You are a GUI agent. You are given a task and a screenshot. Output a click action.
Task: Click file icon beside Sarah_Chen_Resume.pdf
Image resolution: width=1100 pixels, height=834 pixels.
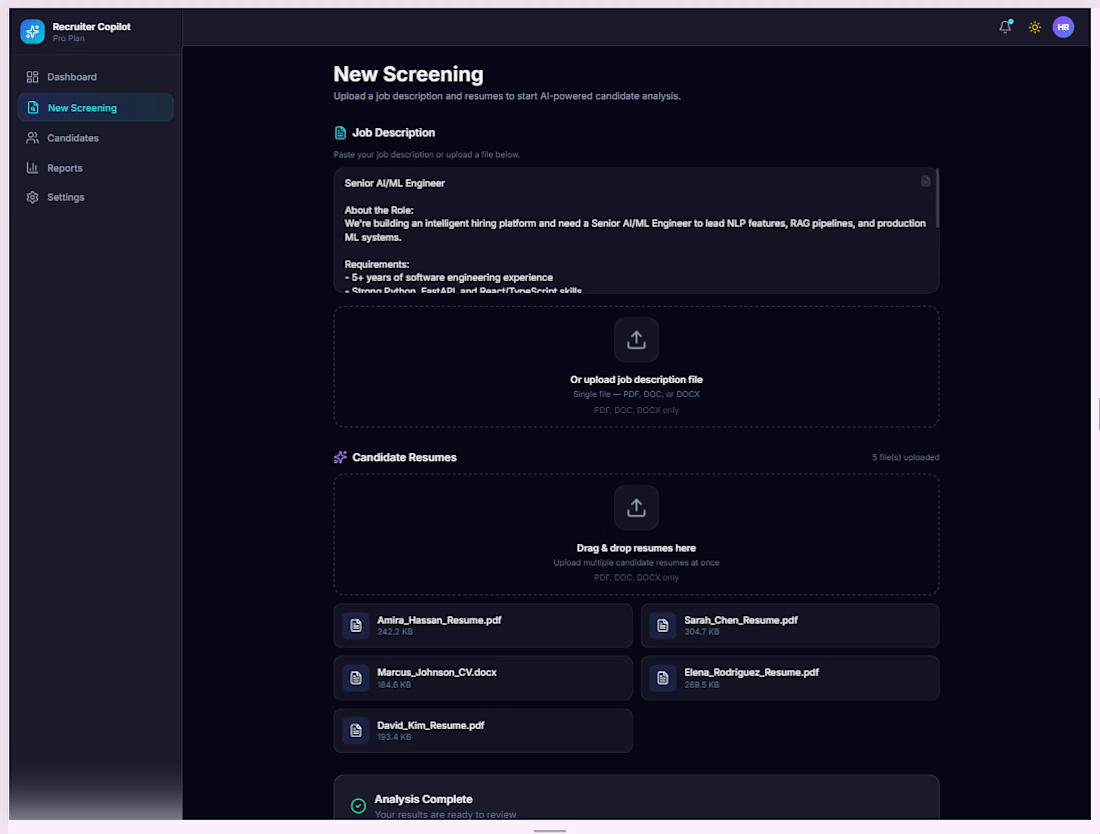663,626
